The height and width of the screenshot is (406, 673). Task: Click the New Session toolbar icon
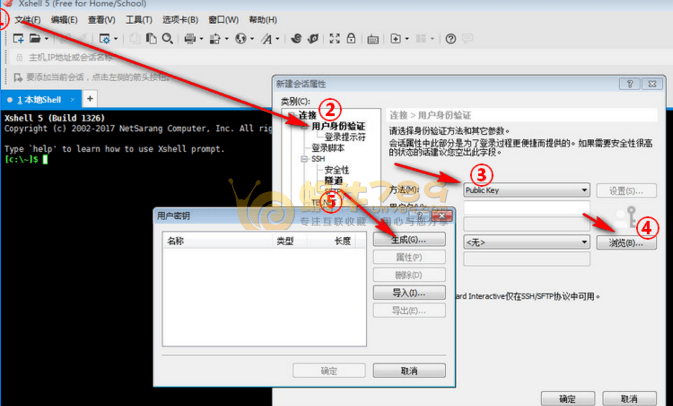click(x=18, y=39)
